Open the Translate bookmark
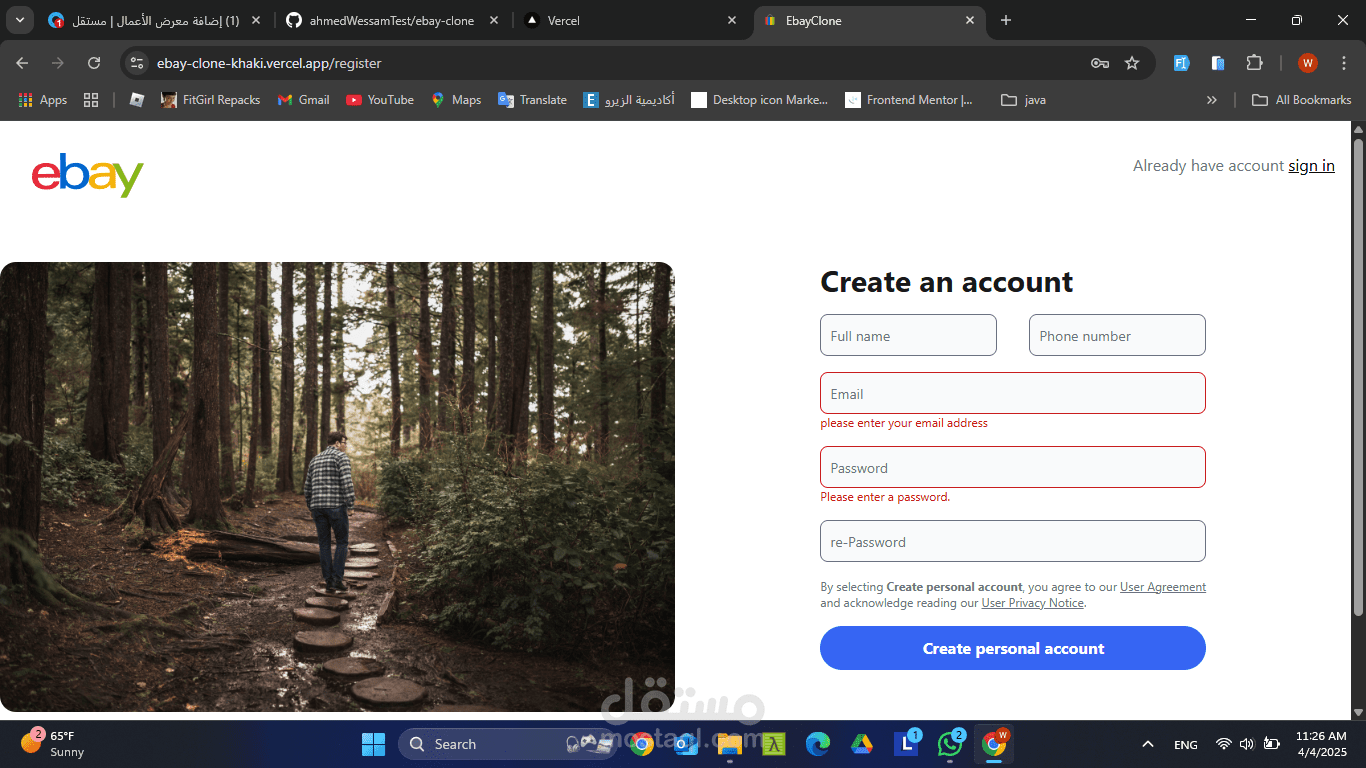This screenshot has height=768, width=1366. point(532,100)
